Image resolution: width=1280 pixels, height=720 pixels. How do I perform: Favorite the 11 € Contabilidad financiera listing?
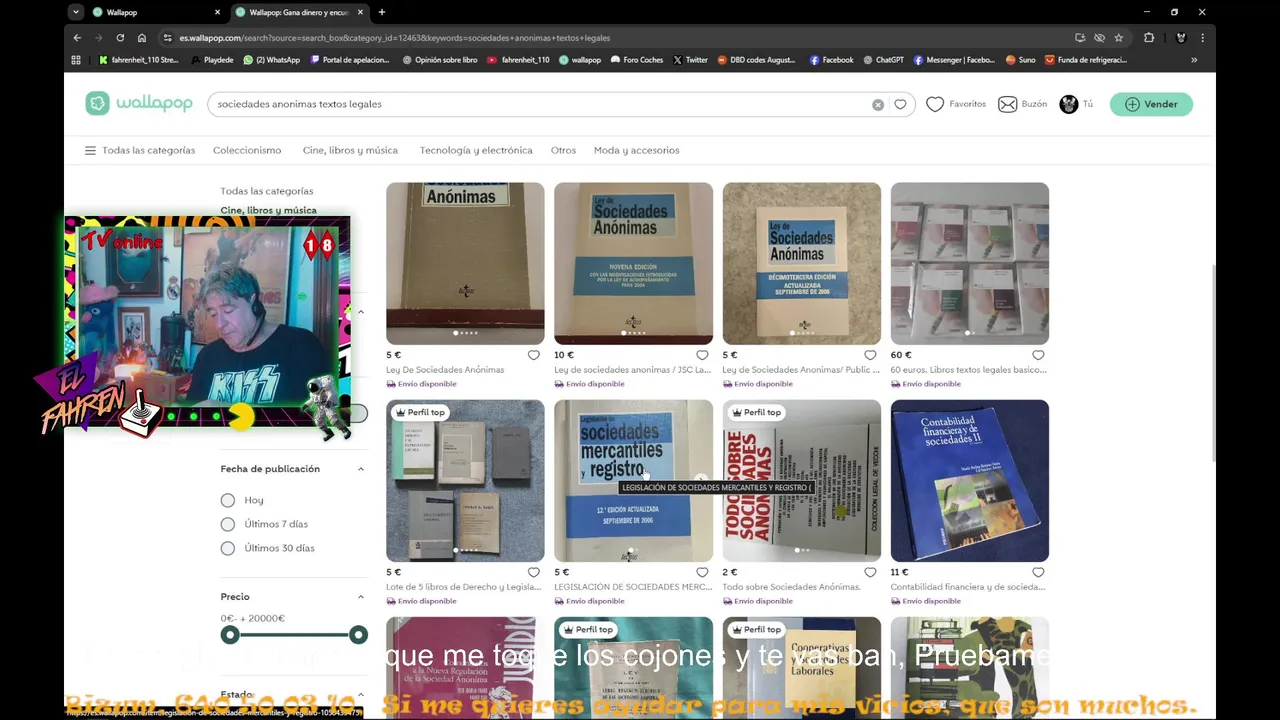click(x=1038, y=572)
